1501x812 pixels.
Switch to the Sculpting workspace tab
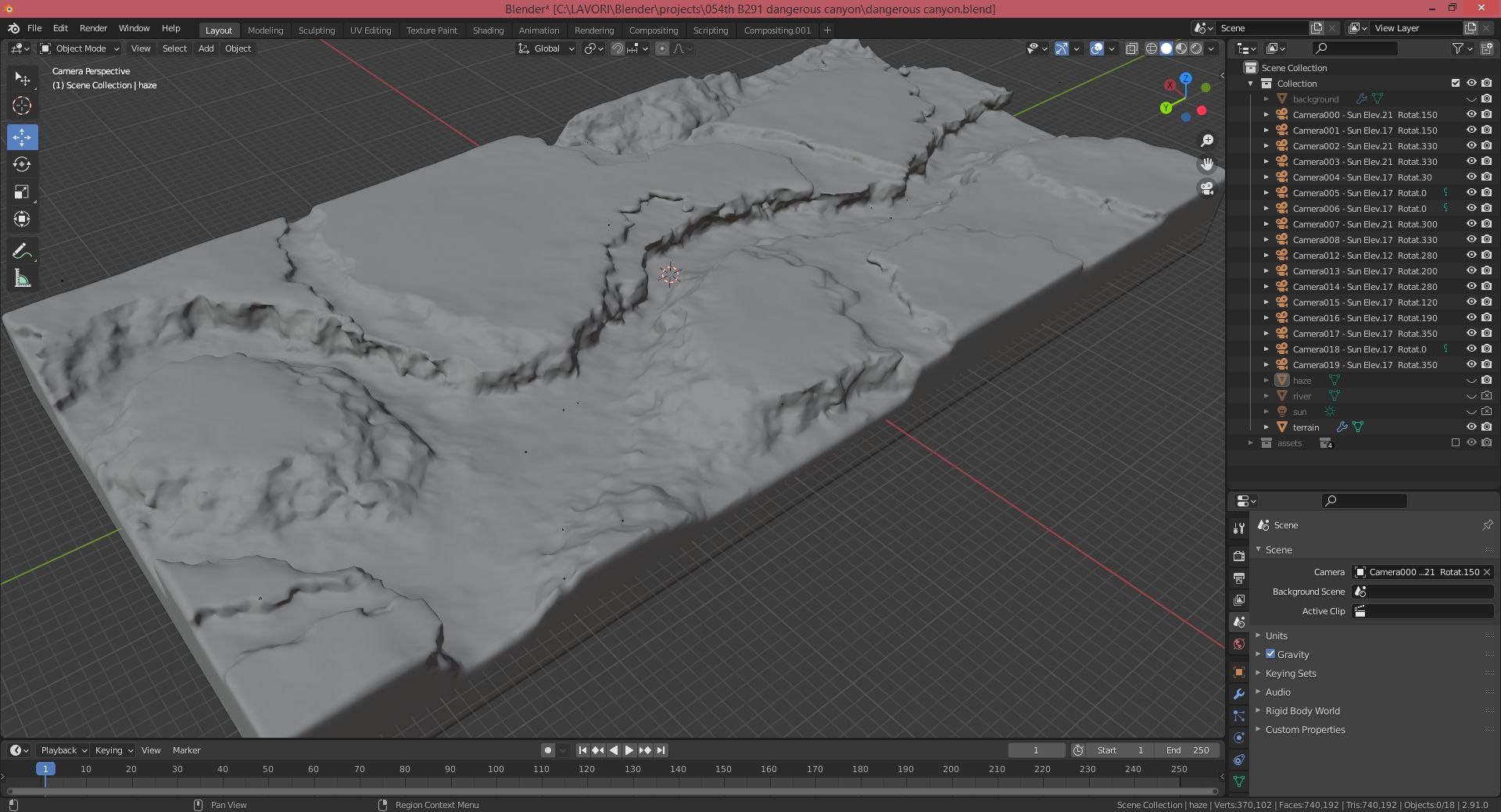pos(317,30)
